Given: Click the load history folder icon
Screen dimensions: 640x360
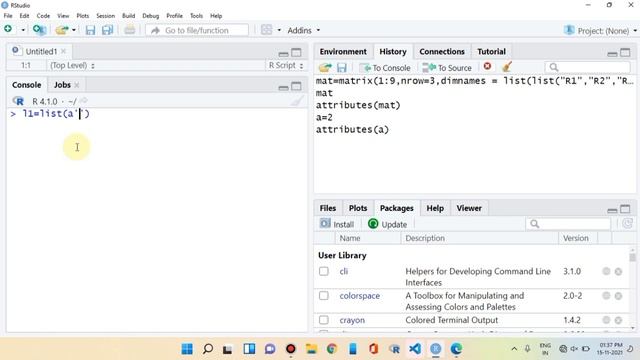Looking at the screenshot, I should tap(325, 67).
